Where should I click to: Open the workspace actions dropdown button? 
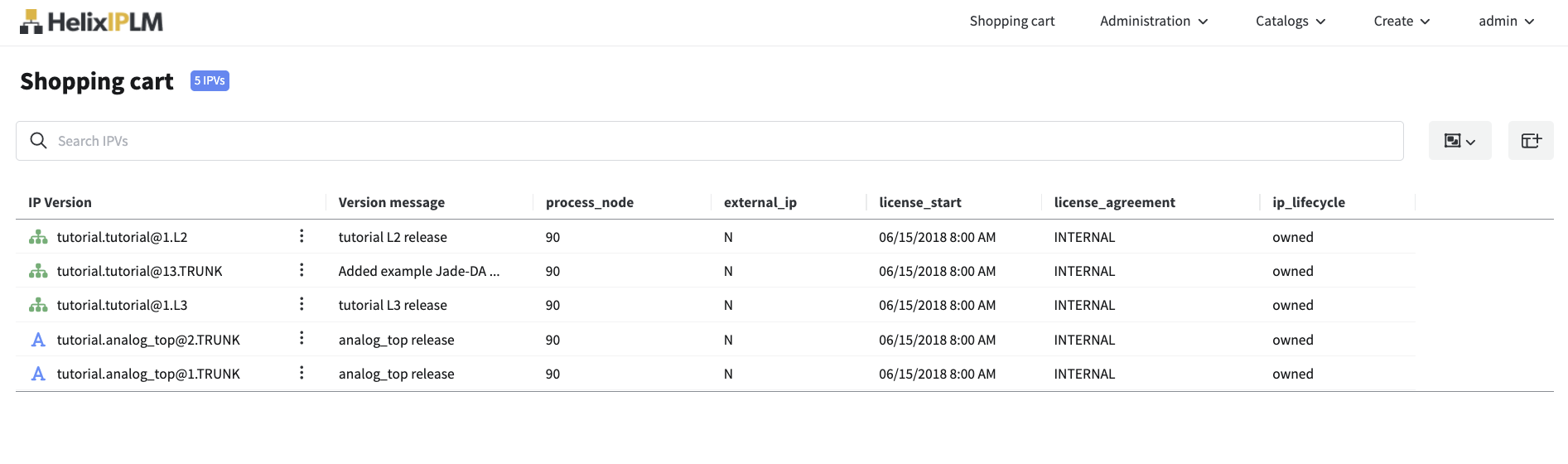point(1459,141)
